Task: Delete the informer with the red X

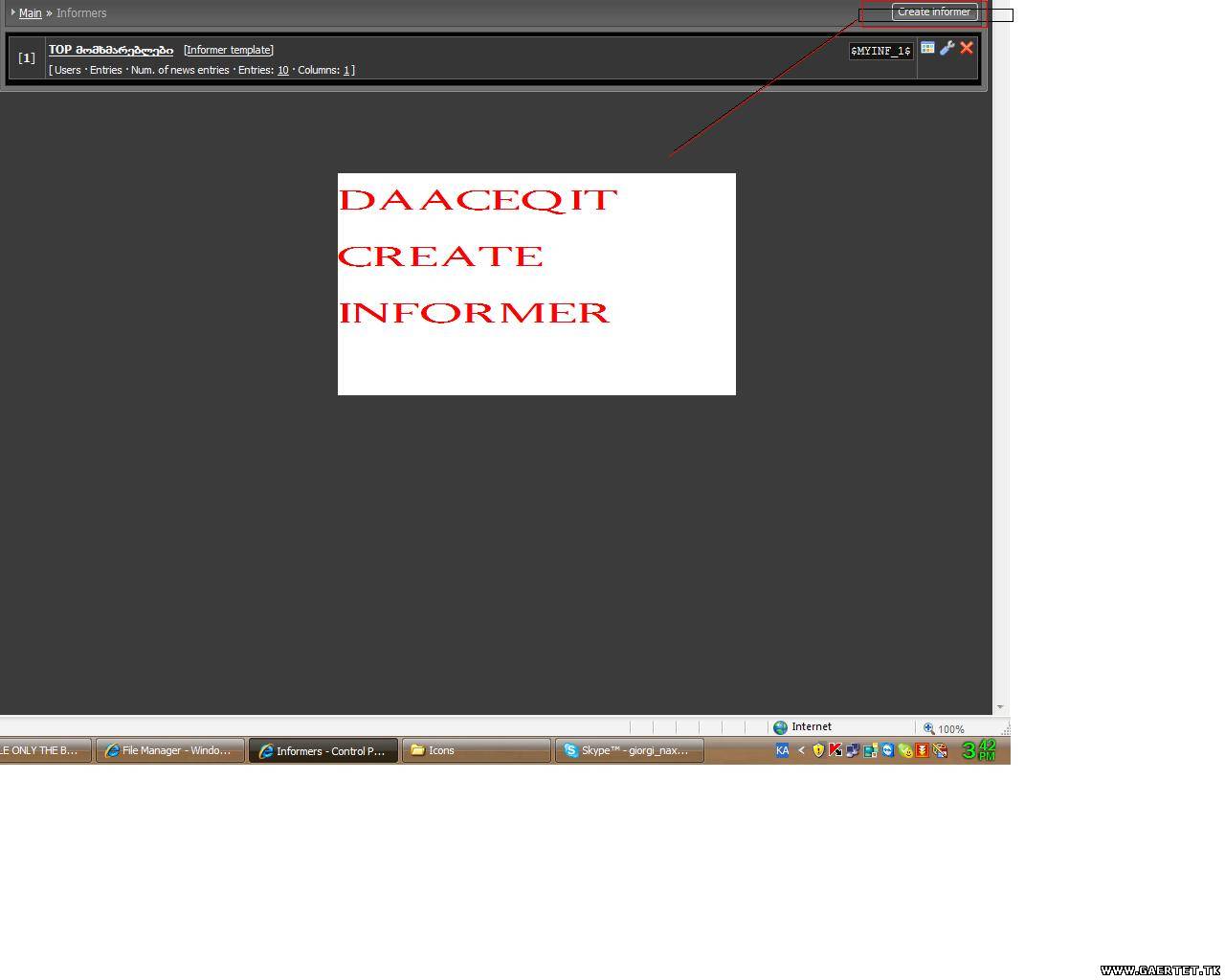Action: (x=967, y=48)
